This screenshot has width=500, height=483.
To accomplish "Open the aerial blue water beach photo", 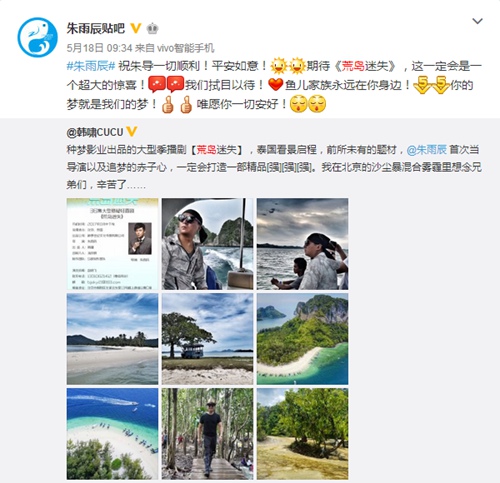I will (112, 434).
